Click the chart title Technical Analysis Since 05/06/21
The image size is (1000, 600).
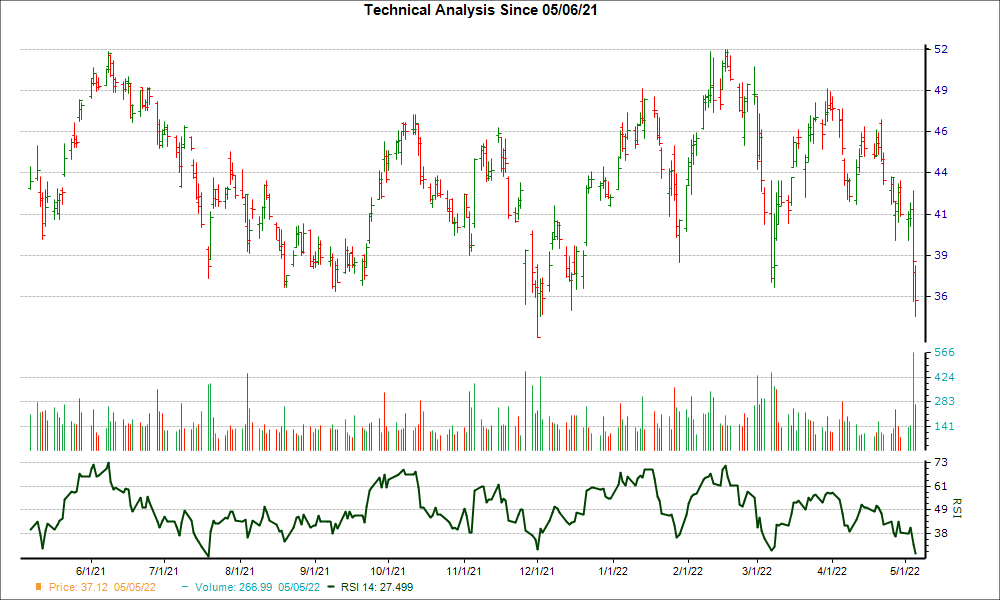point(481,9)
